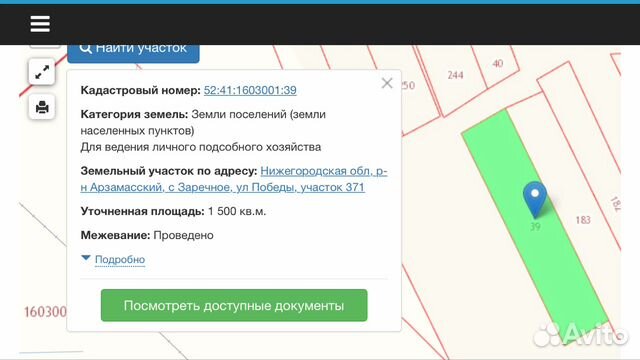Click the Уточненная площадь 1 500 кв.м. text
The width and height of the screenshot is (640, 360).
coord(173,211)
